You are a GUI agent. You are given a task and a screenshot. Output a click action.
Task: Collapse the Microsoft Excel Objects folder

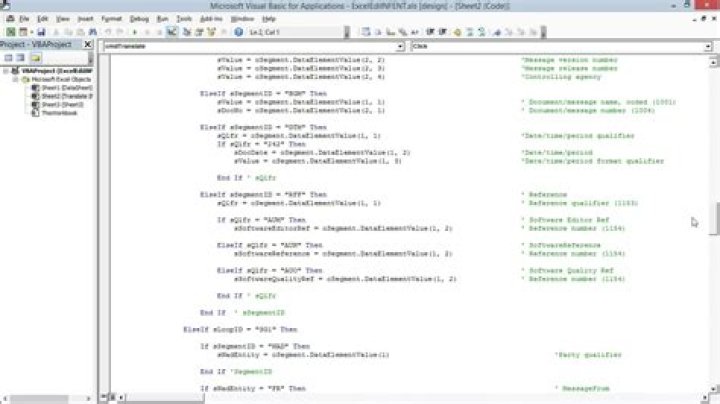coord(13,79)
